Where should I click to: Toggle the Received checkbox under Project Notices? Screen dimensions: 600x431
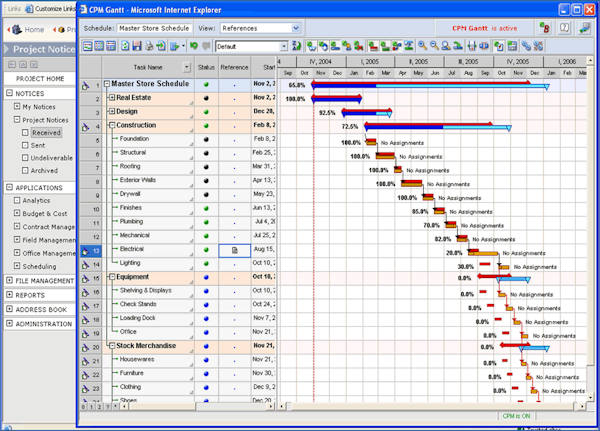coord(25,132)
